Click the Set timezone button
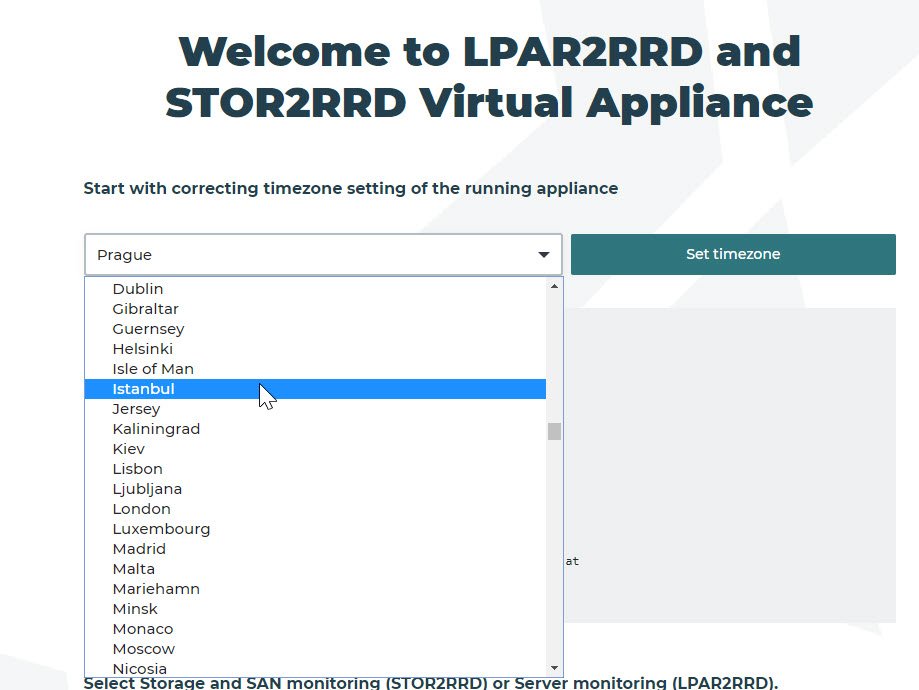The height and width of the screenshot is (690, 919). pos(732,254)
